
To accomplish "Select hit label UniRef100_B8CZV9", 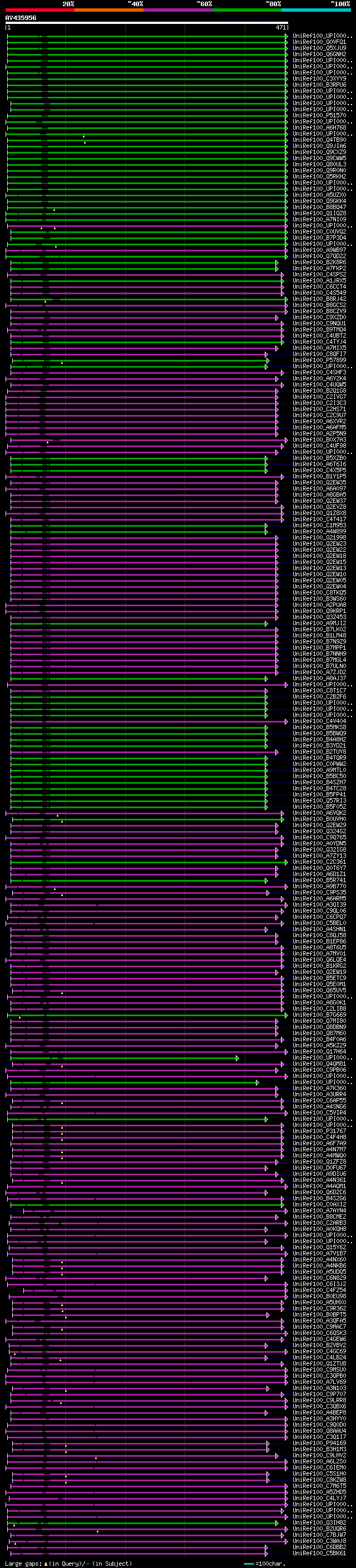I will coord(319,311).
